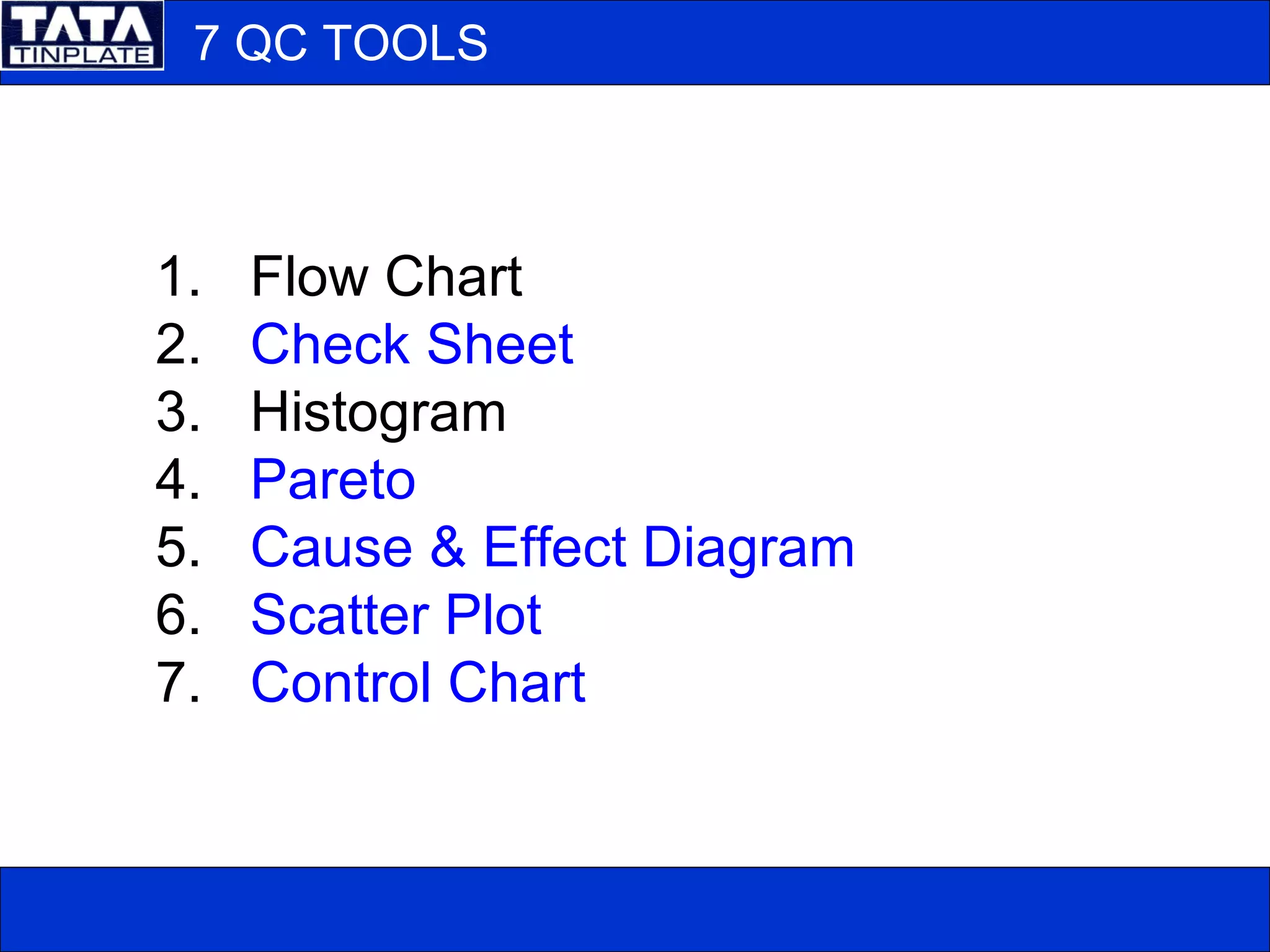Viewport: 1270px width, 952px height.
Task: Click the list number 1 beside Flow Chart
Action: click(178, 277)
